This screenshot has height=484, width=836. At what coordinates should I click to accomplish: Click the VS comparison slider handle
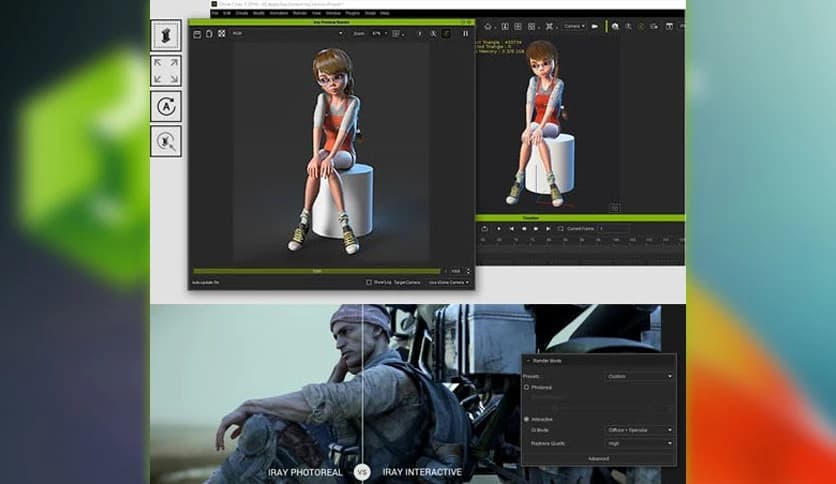(x=363, y=472)
